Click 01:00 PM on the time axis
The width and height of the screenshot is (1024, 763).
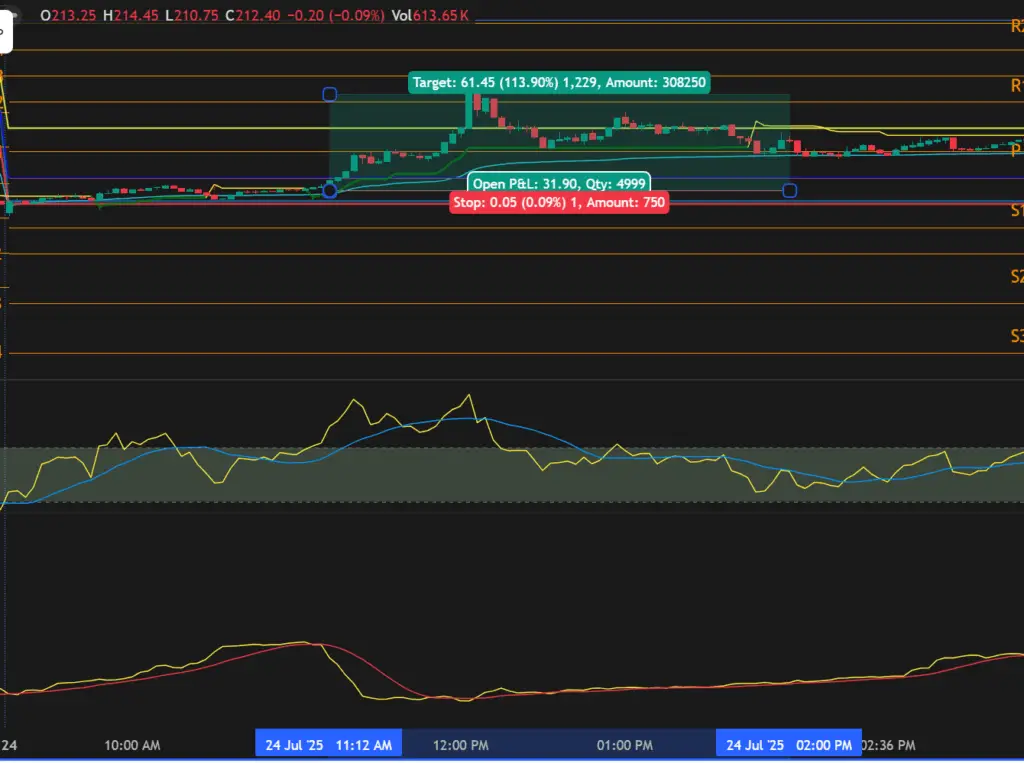[625, 745]
